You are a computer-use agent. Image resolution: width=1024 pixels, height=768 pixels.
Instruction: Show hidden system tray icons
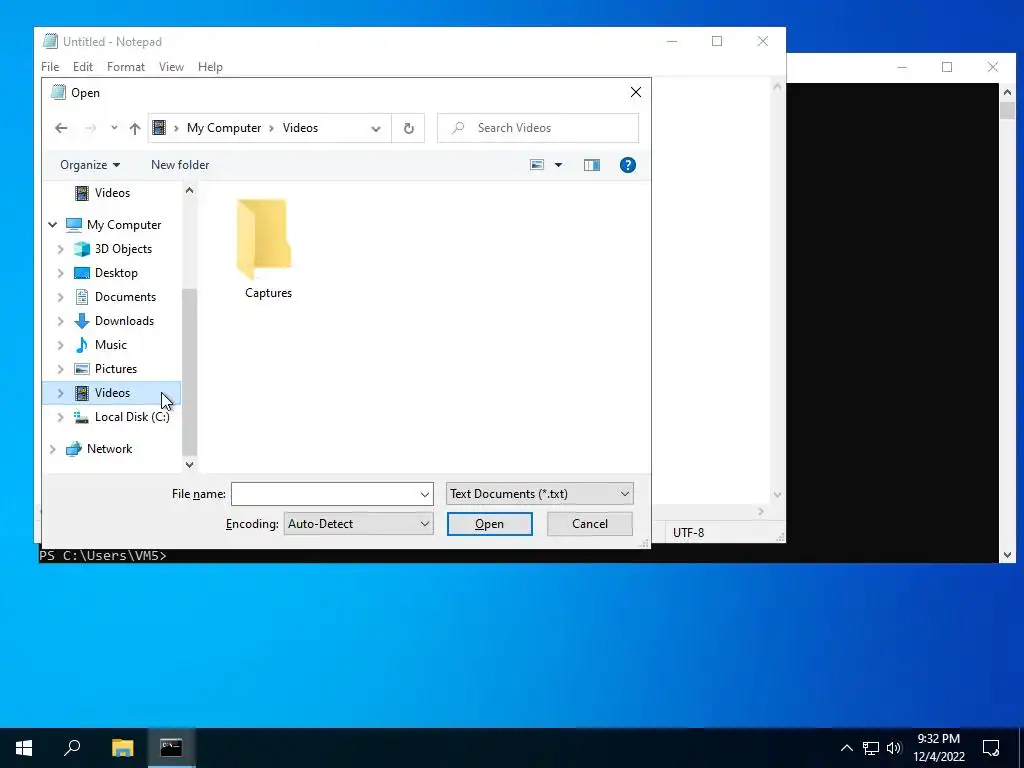(846, 748)
